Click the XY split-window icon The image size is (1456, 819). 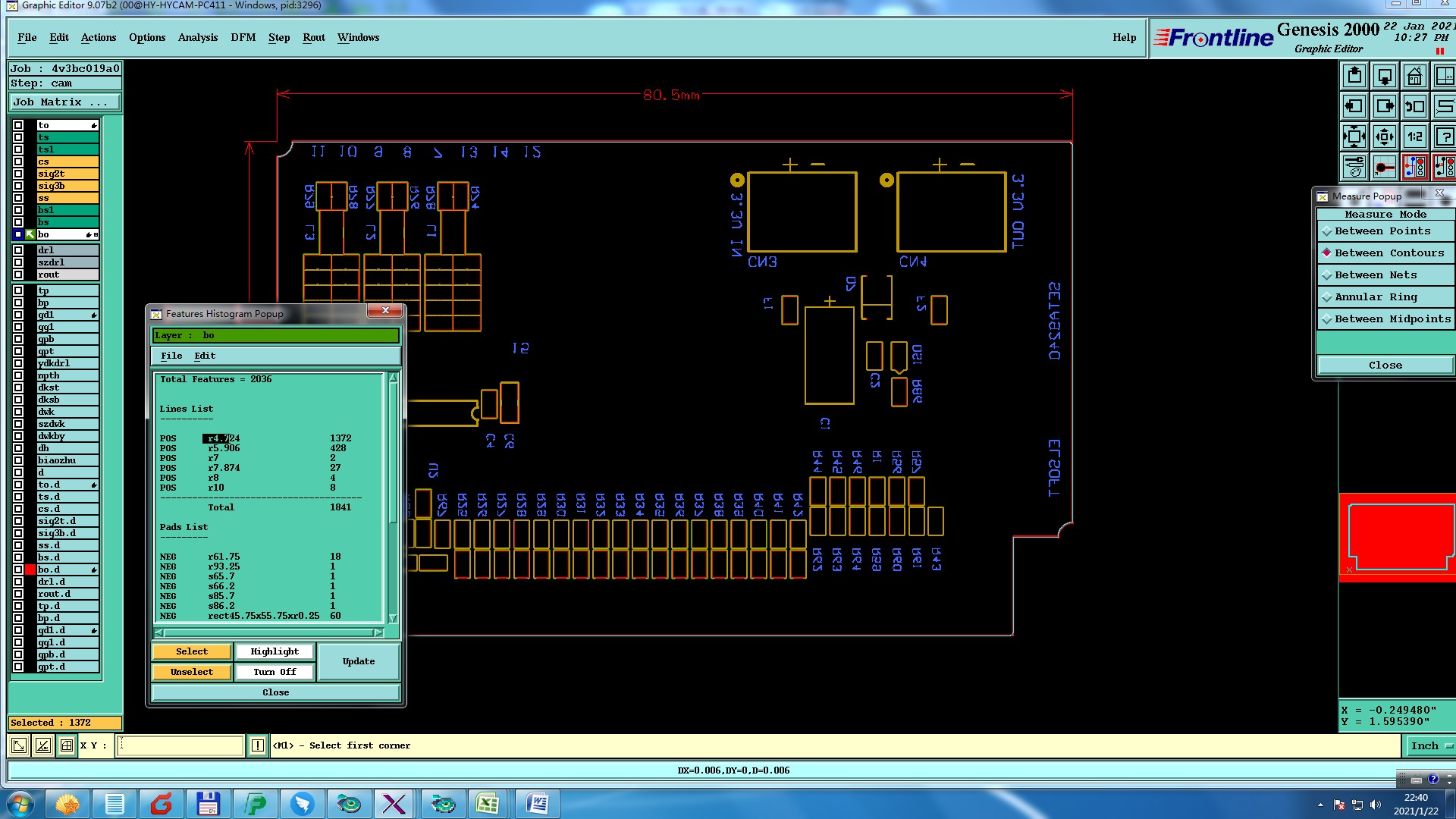pos(1445,77)
